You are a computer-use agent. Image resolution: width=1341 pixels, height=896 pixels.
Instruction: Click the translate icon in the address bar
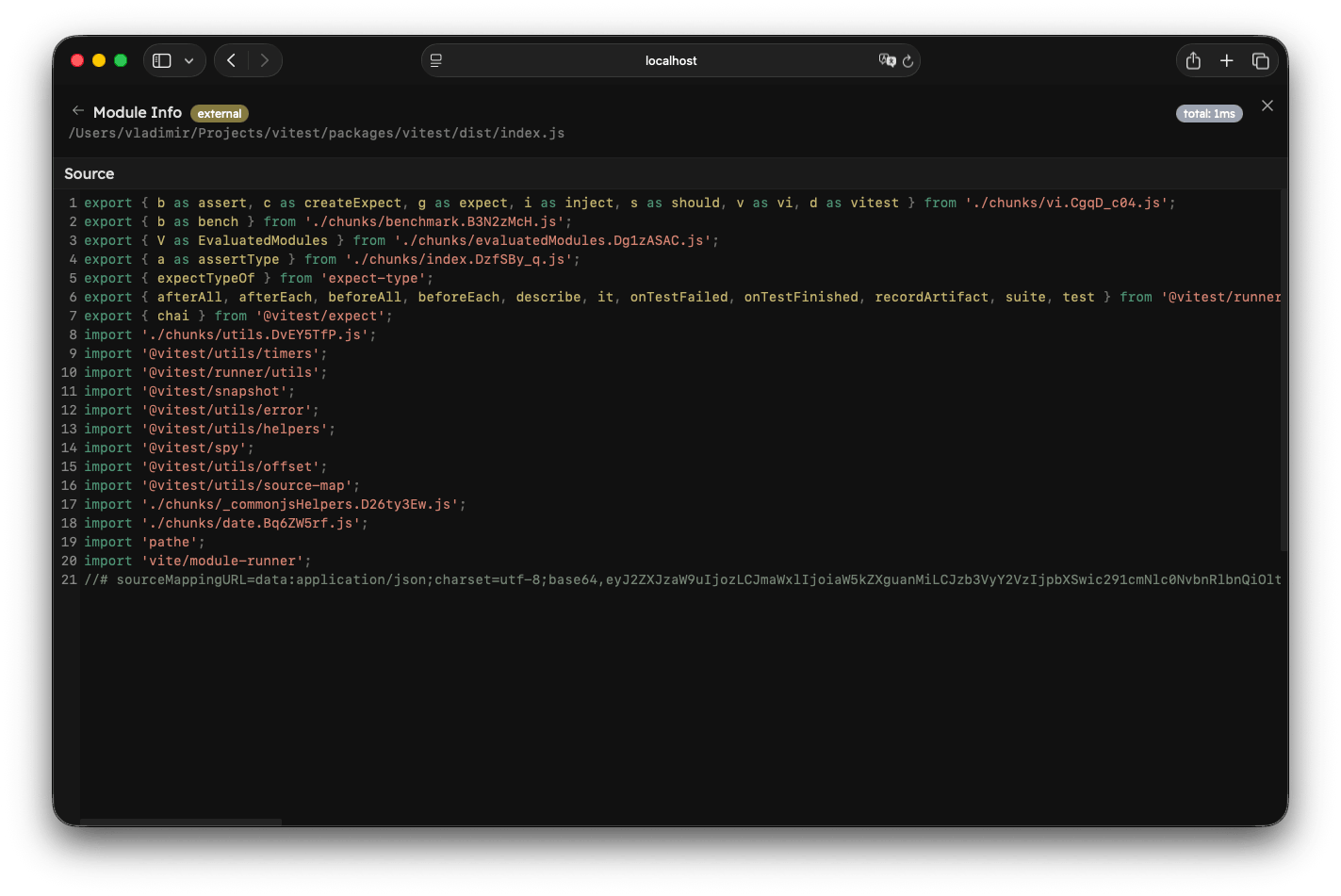pyautogui.click(x=887, y=60)
